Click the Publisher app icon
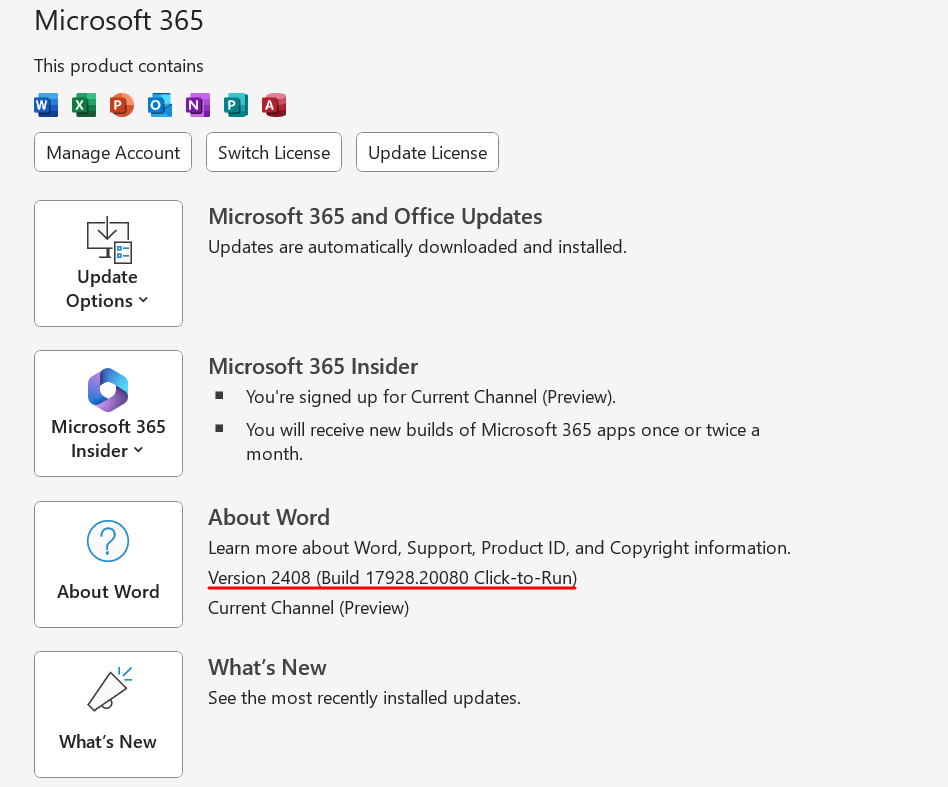The image size is (948, 787). (236, 105)
